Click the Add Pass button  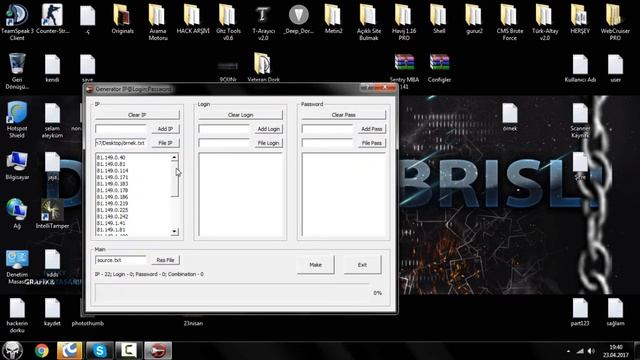point(372,129)
